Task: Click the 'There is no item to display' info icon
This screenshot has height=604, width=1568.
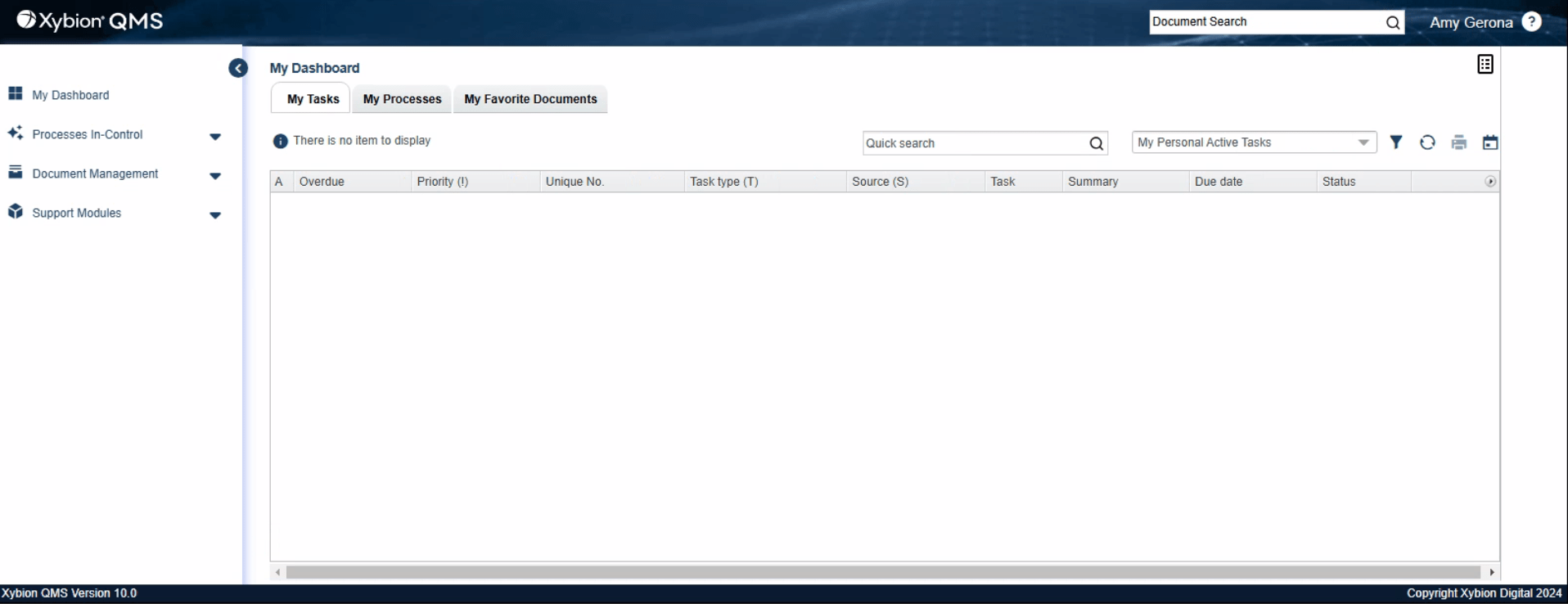Action: pos(281,142)
